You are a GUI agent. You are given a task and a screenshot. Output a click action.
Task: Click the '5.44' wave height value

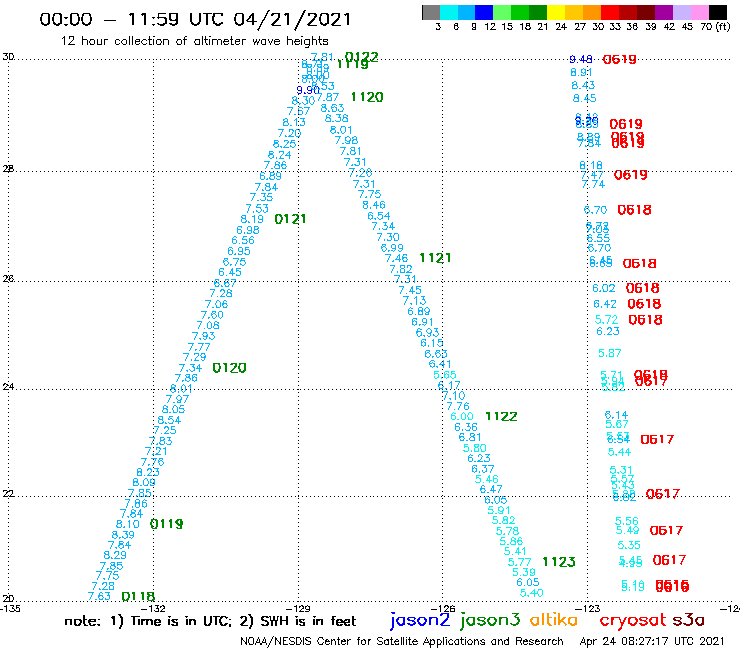pos(620,452)
